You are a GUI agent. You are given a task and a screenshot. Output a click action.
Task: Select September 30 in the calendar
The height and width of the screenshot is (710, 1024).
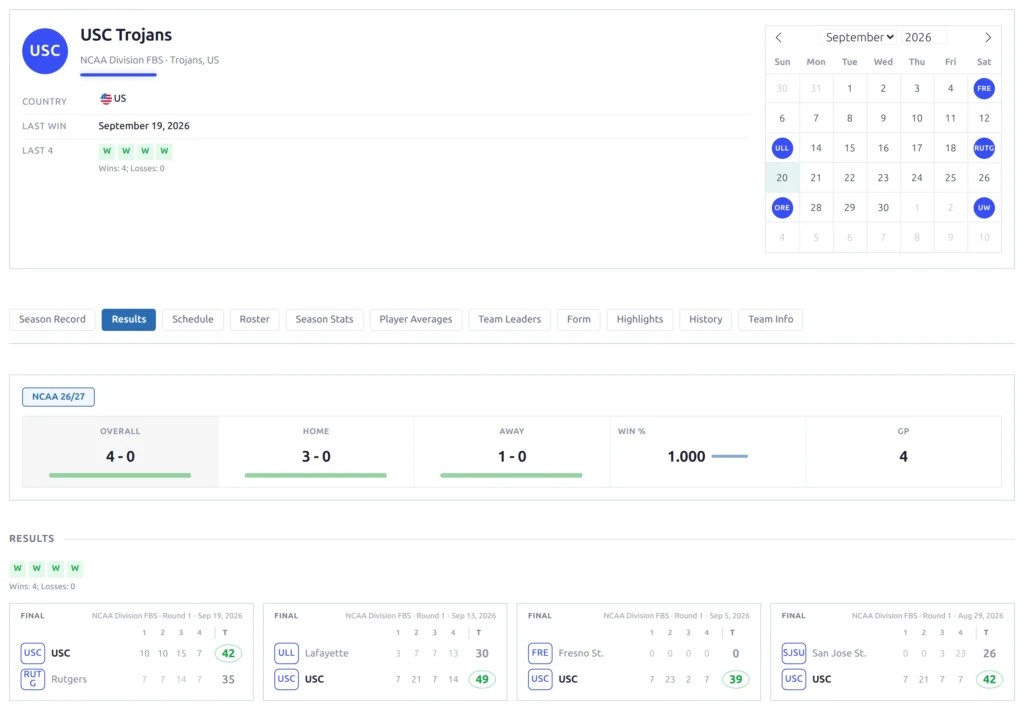click(x=883, y=208)
